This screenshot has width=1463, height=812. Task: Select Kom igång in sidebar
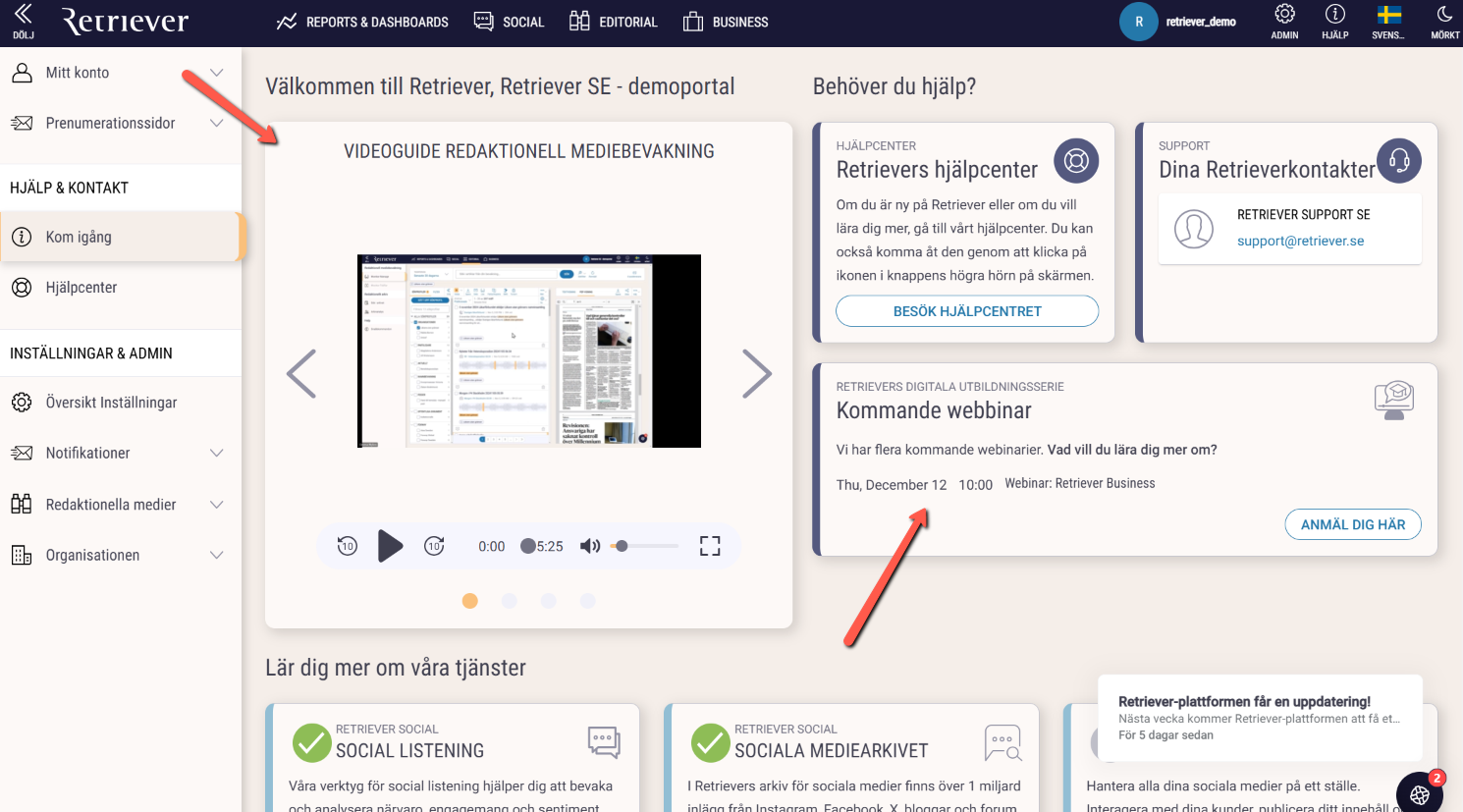121,237
